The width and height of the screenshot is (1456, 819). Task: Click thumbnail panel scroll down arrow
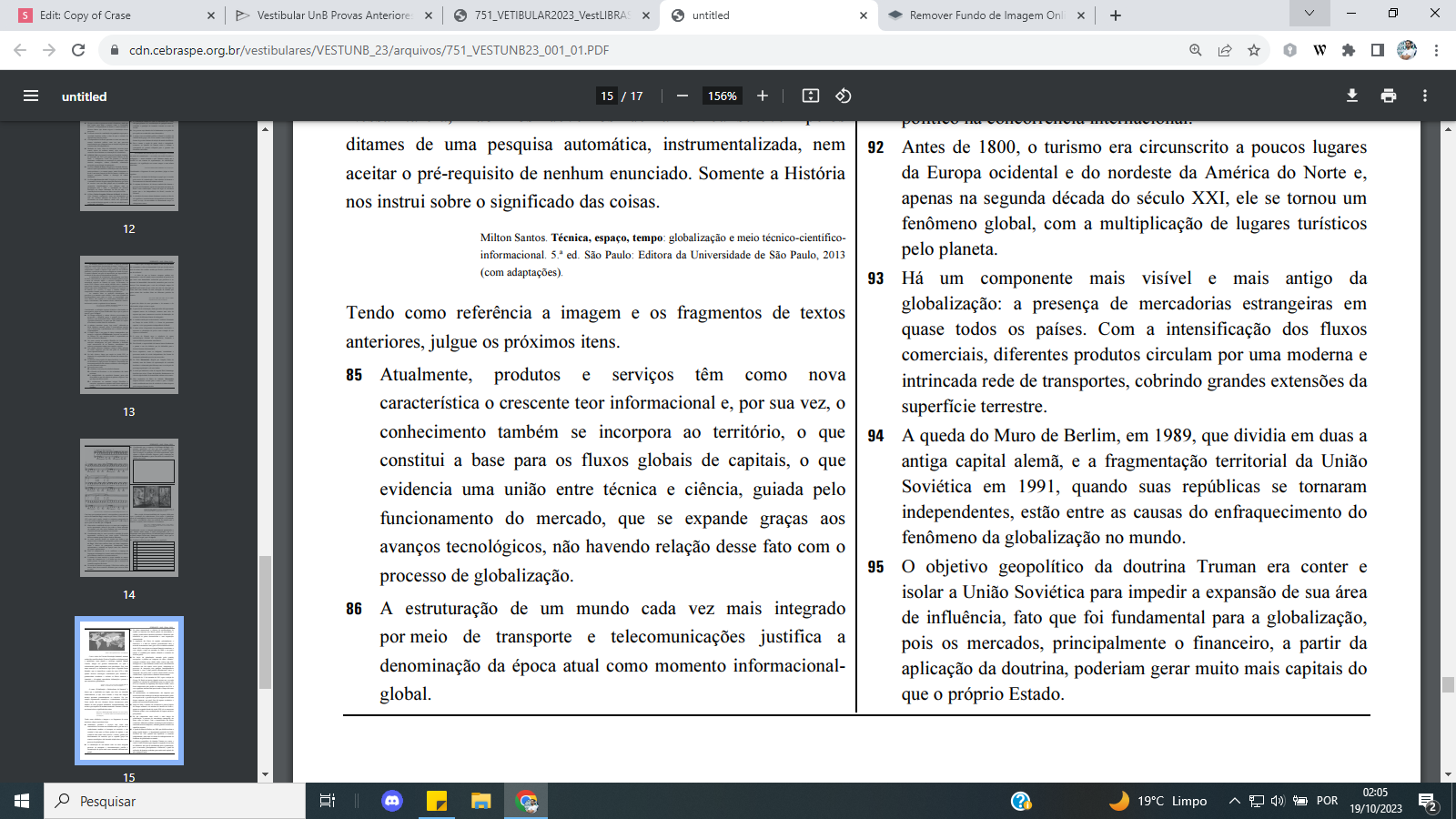[265, 775]
